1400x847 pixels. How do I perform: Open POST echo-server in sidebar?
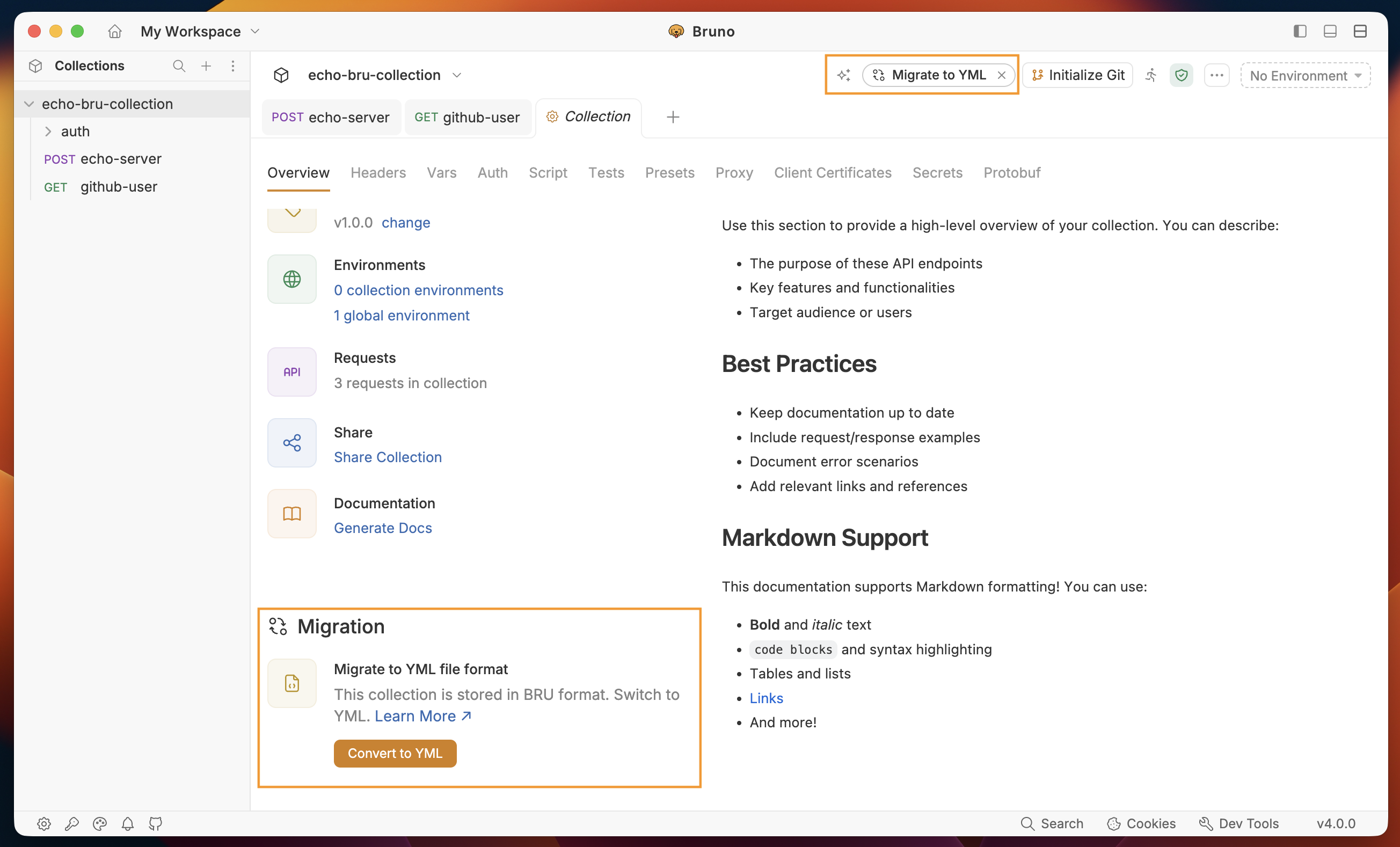point(103,159)
